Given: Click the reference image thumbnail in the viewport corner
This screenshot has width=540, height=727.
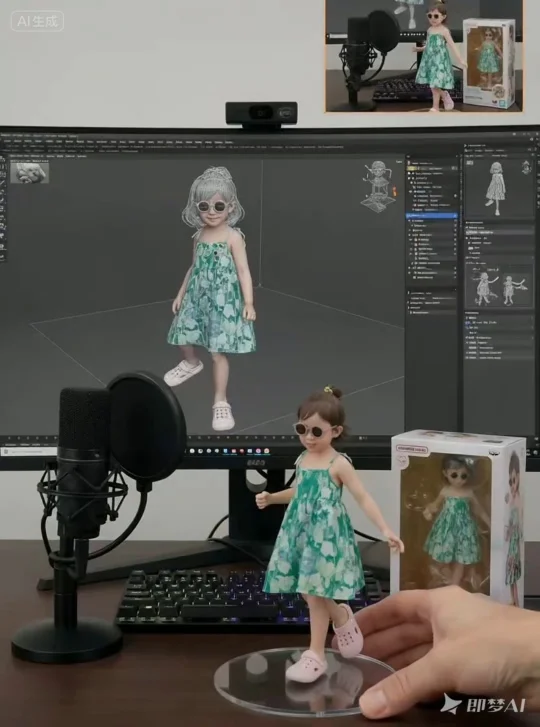Looking at the screenshot, I should pyautogui.click(x=29, y=172).
